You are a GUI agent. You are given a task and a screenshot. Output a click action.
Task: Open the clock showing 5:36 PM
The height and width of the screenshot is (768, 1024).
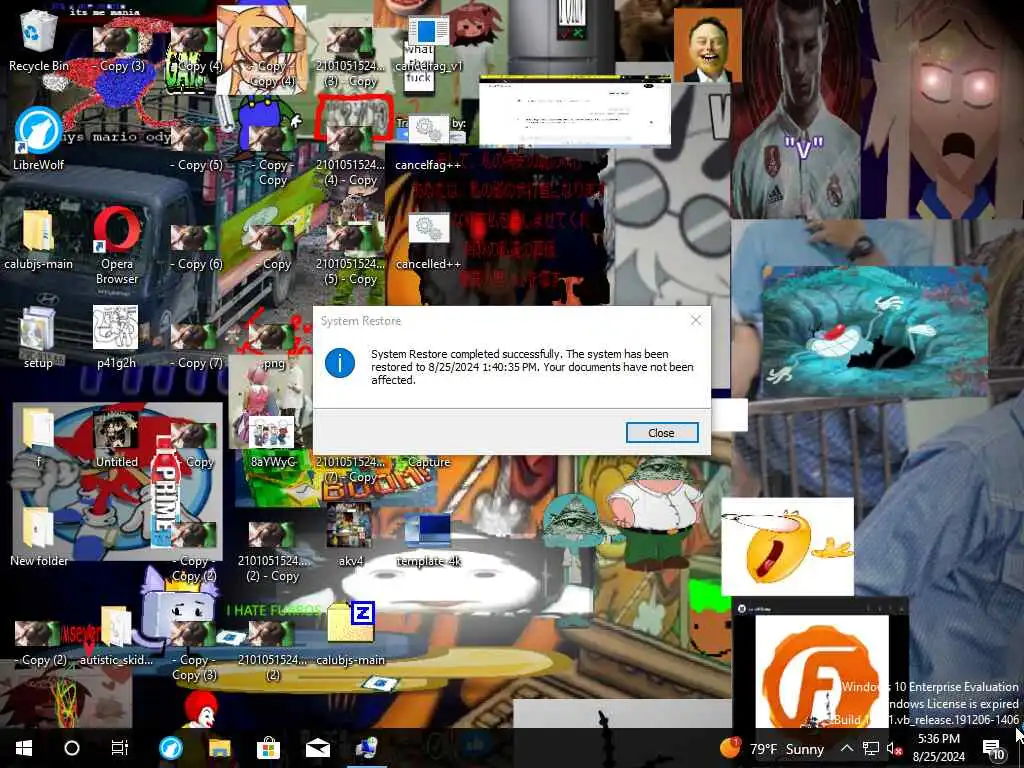pos(938,748)
